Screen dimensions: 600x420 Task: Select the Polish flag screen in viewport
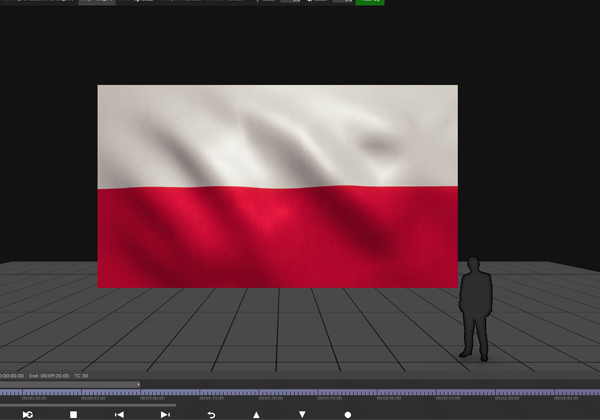277,186
